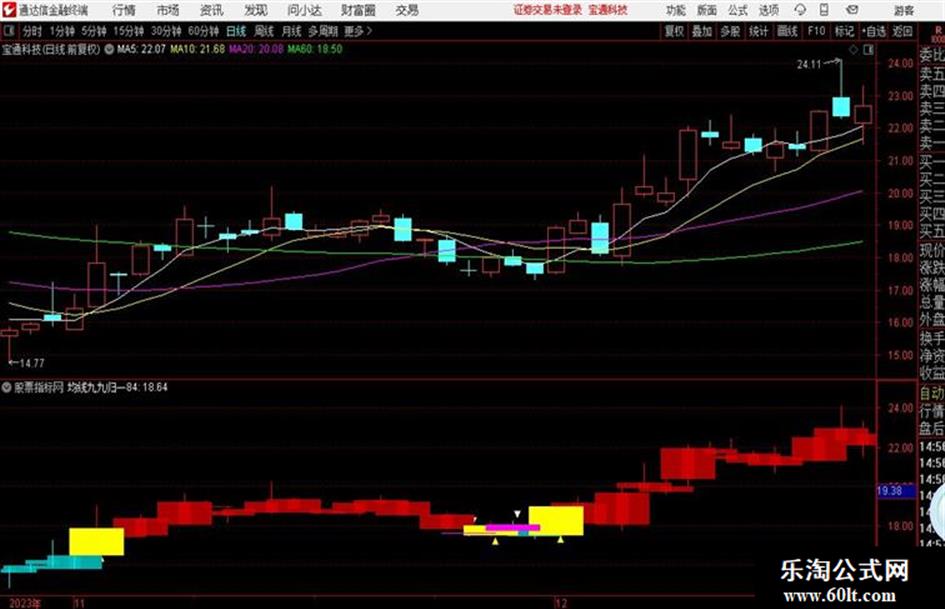Click the panel layout icon before 分时
The height and width of the screenshot is (609, 945).
pyautogui.click(x=8, y=31)
